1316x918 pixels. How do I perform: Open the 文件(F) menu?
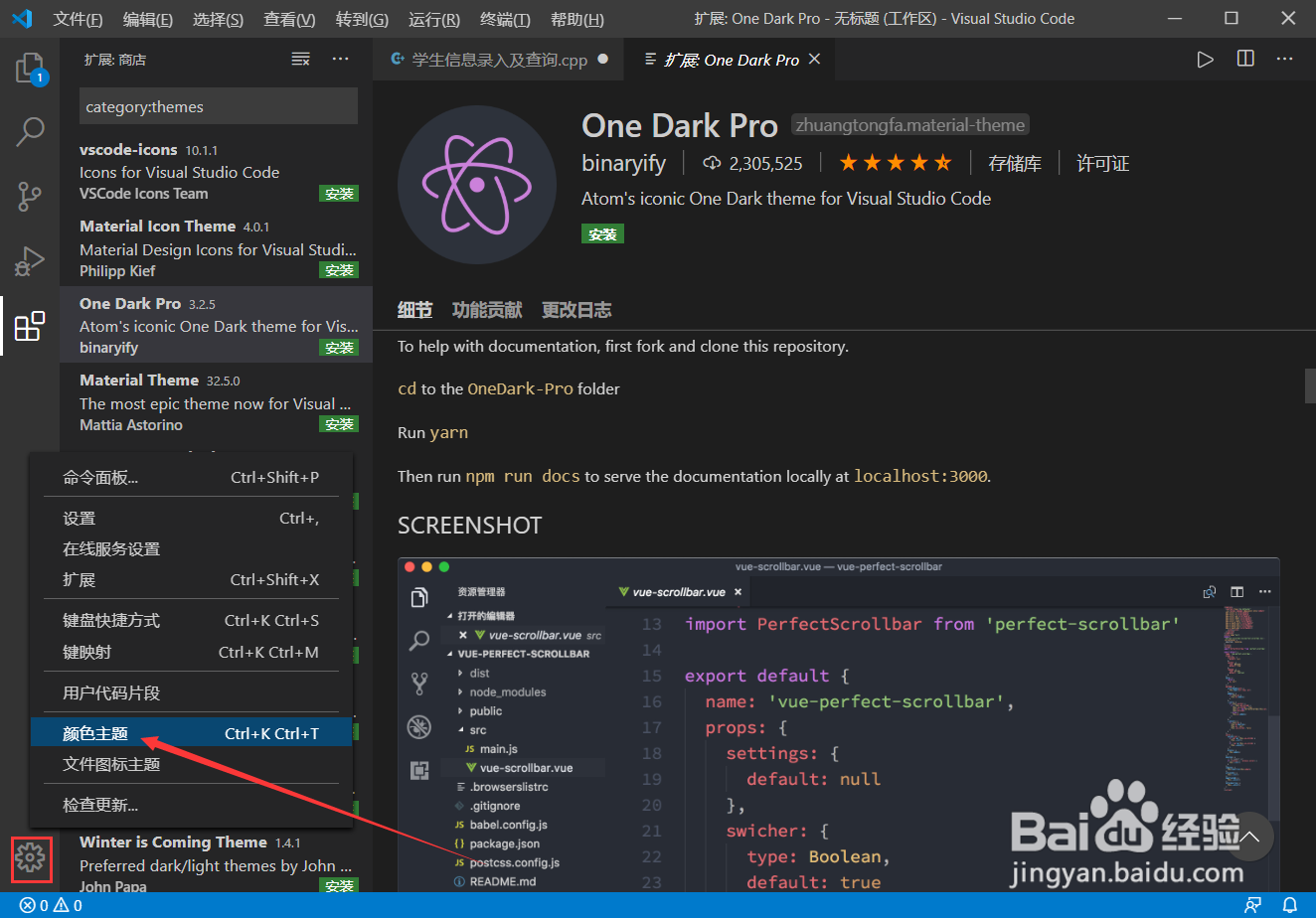(78, 19)
